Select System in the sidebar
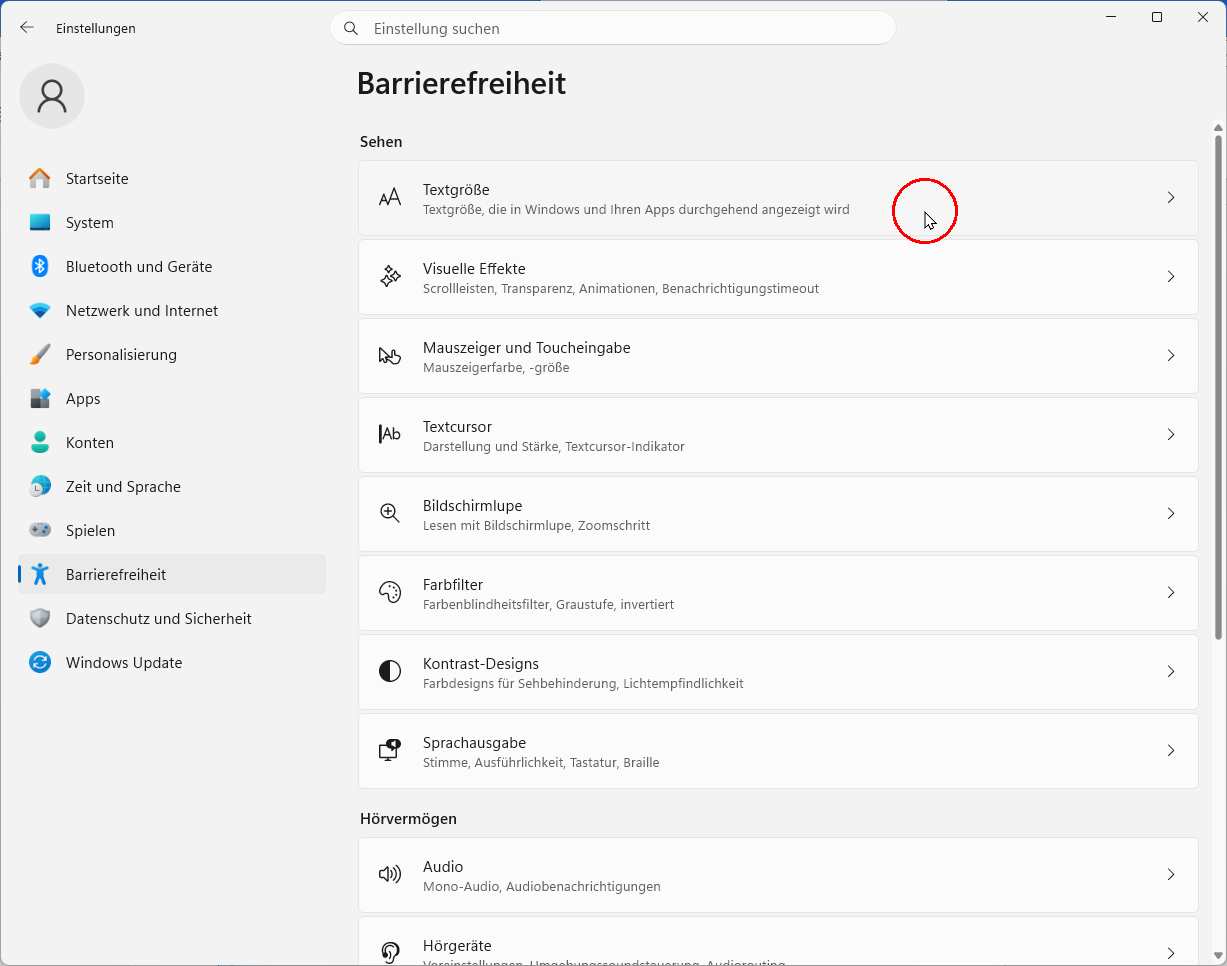The width and height of the screenshot is (1227, 966). 172,223
